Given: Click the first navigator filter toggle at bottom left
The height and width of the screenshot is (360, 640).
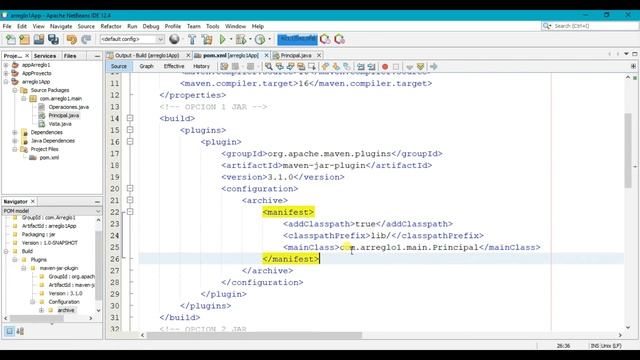Looking at the screenshot, I should coord(9,331).
